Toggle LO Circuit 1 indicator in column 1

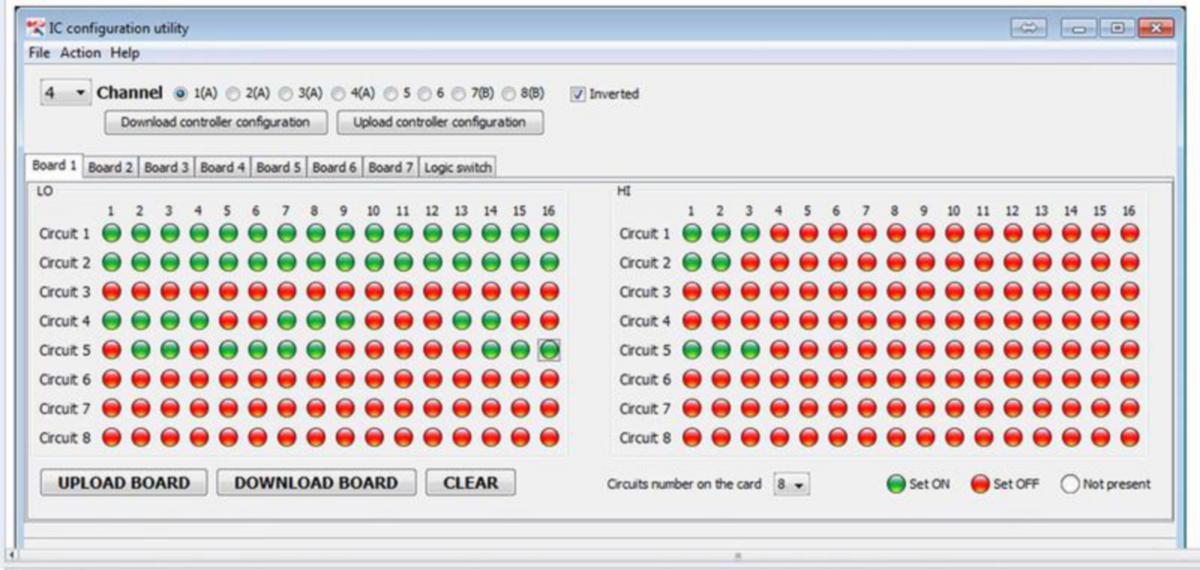coord(111,233)
